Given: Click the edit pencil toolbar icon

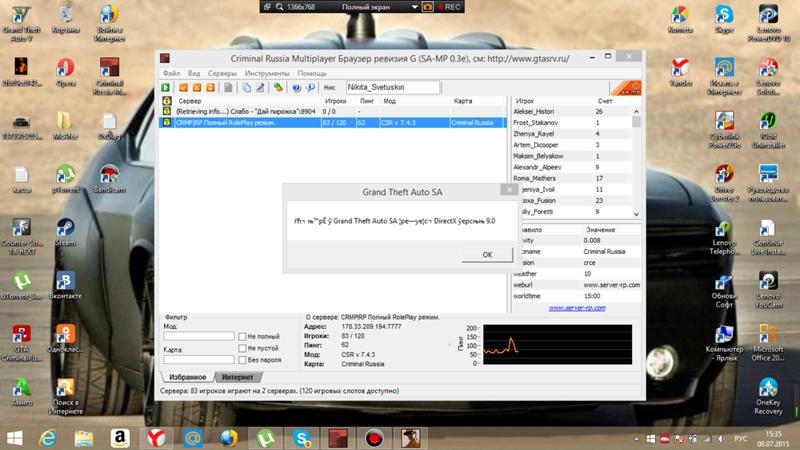Looking at the screenshot, I should (260, 88).
